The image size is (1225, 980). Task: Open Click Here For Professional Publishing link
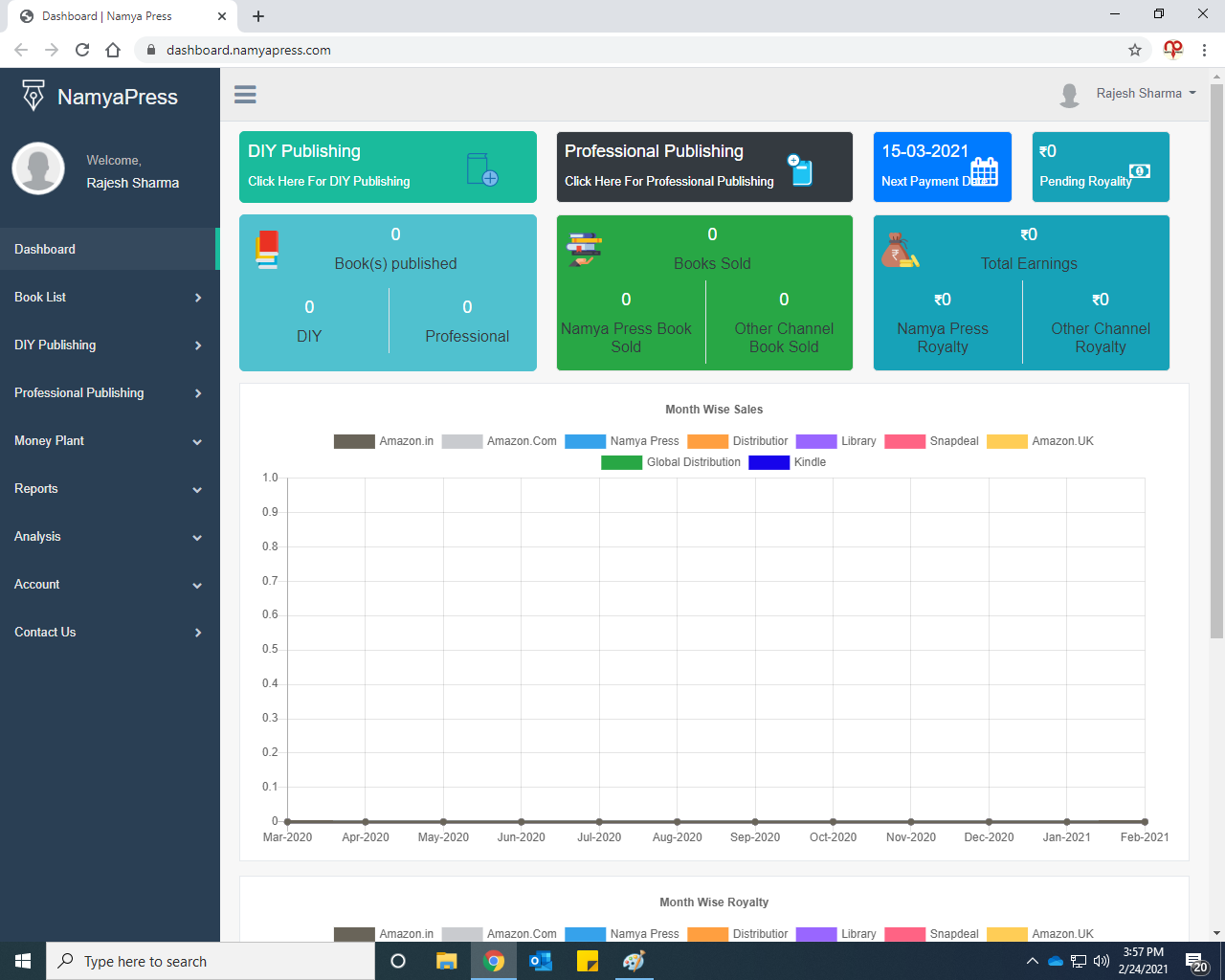point(669,181)
